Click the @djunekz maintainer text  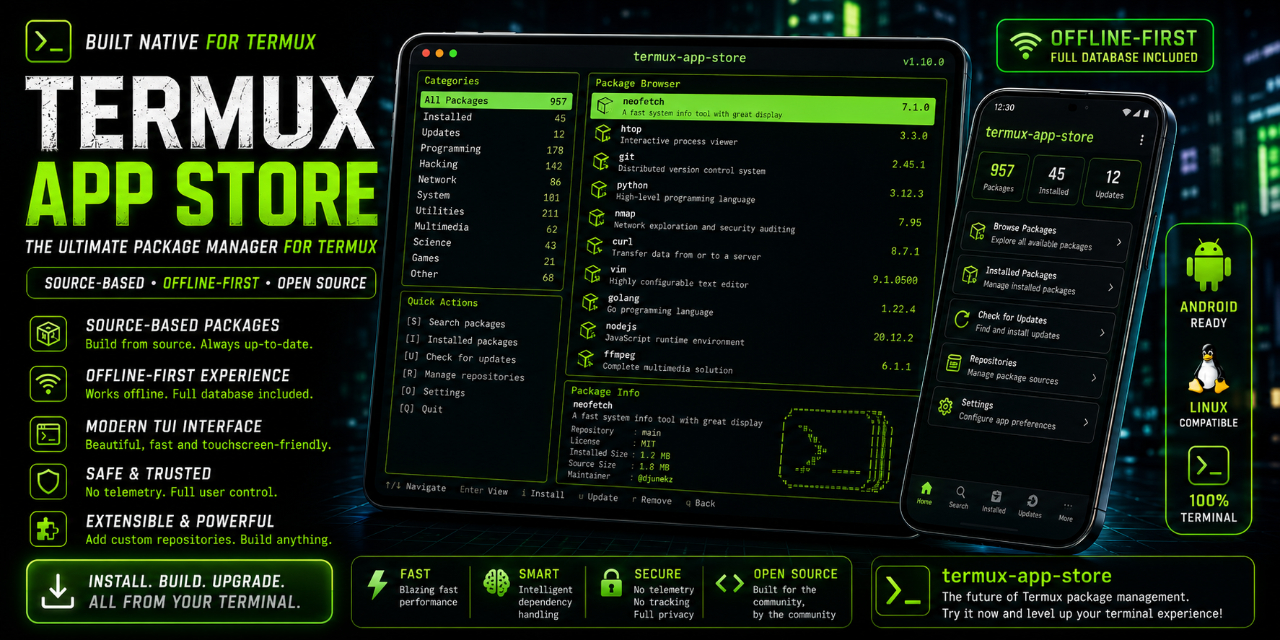point(657,478)
